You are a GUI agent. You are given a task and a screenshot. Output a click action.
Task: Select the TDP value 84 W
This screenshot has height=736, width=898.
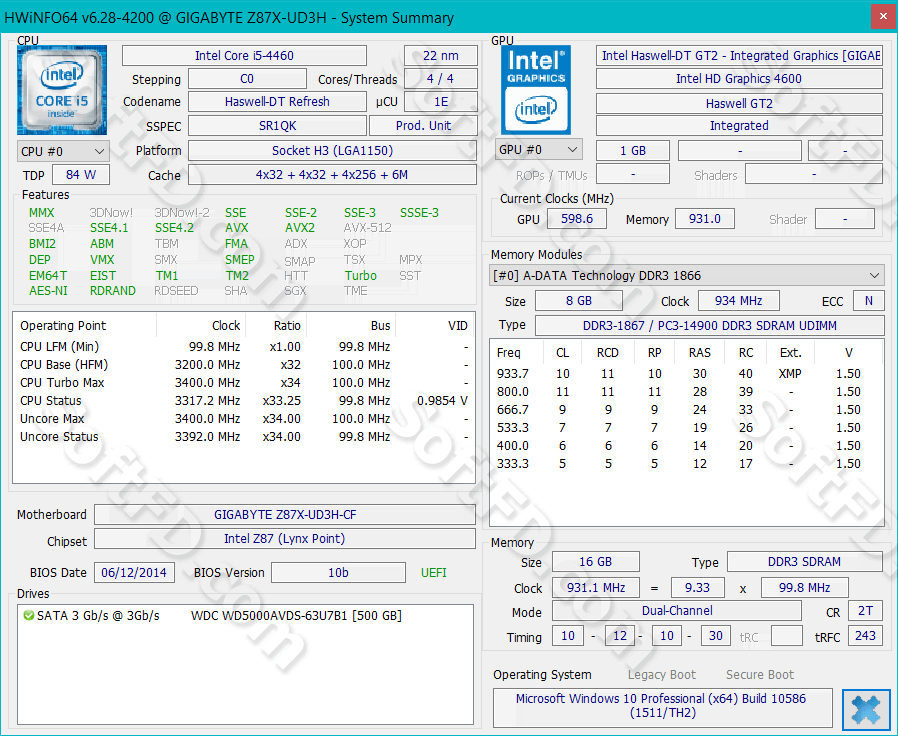[x=81, y=175]
